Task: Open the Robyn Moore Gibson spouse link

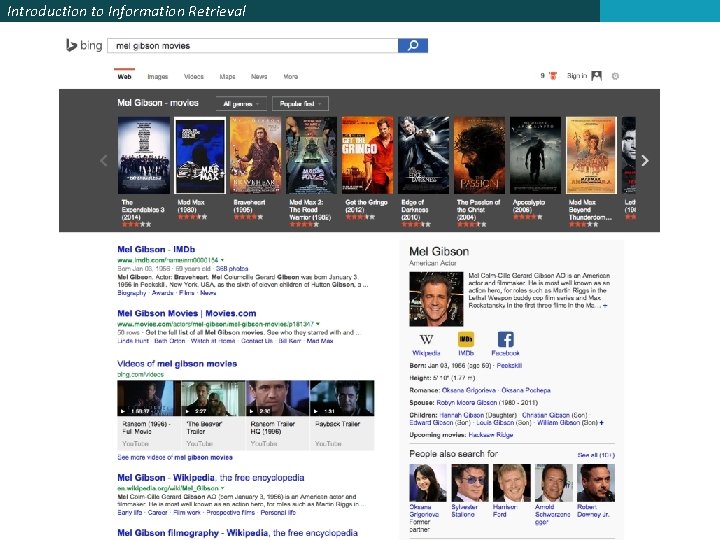Action: (467, 402)
